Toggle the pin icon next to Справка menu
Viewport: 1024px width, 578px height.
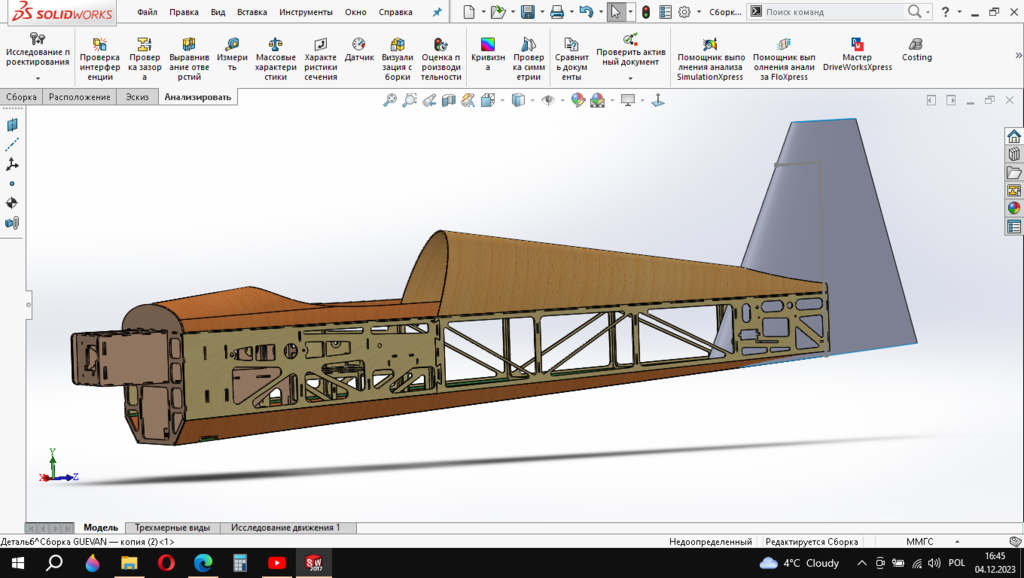[436, 12]
